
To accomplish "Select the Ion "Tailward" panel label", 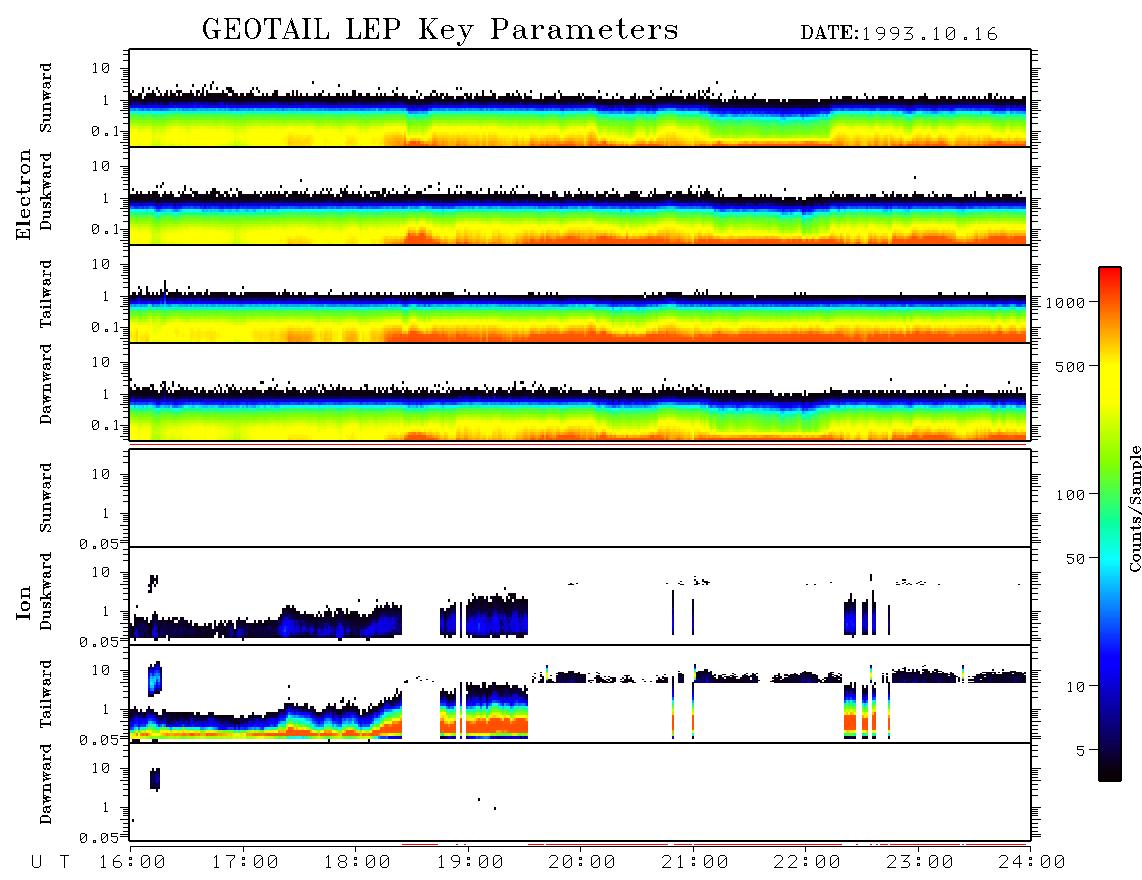I will (x=46, y=694).
